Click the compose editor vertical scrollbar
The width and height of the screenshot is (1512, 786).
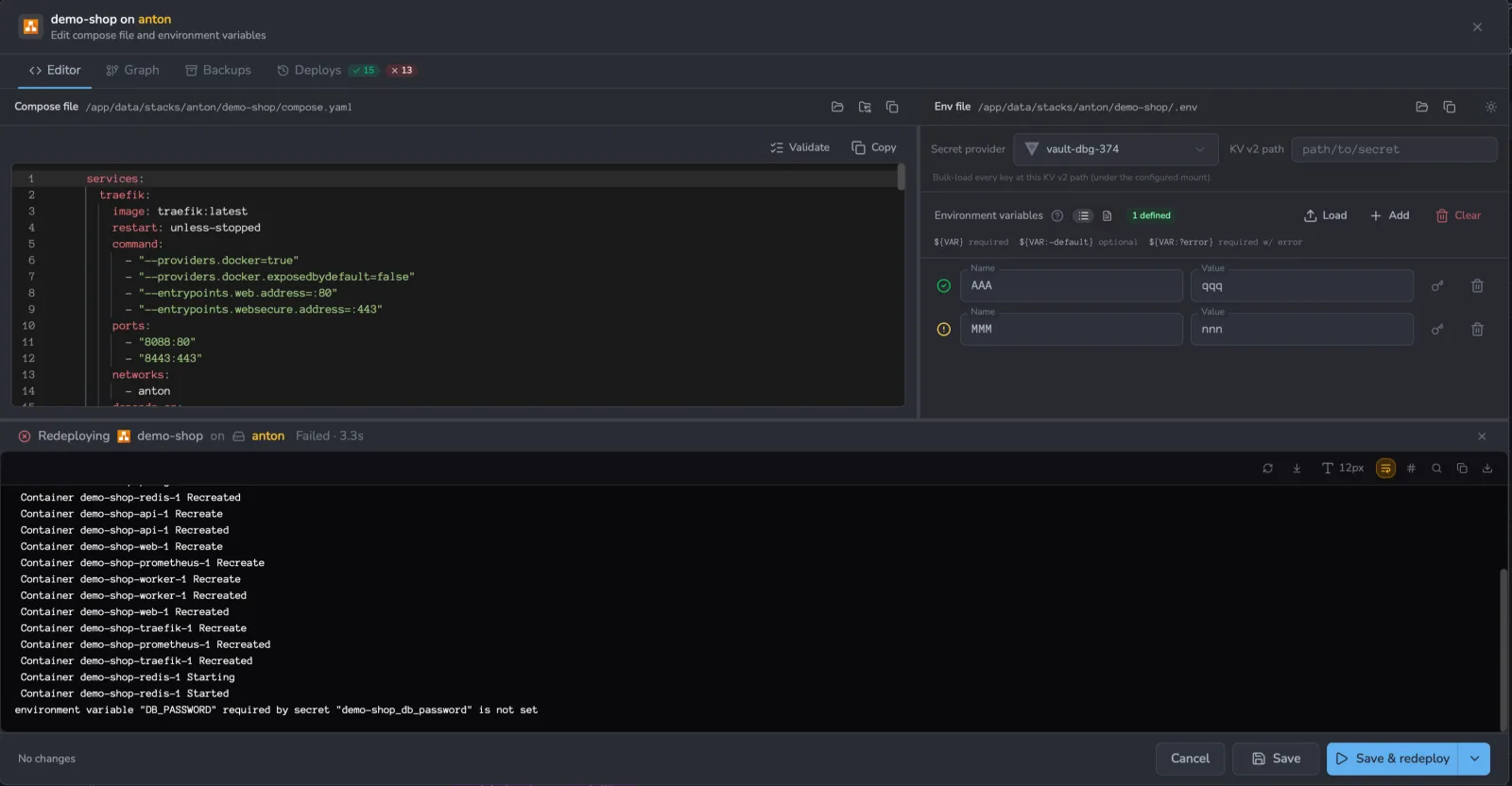pos(901,177)
